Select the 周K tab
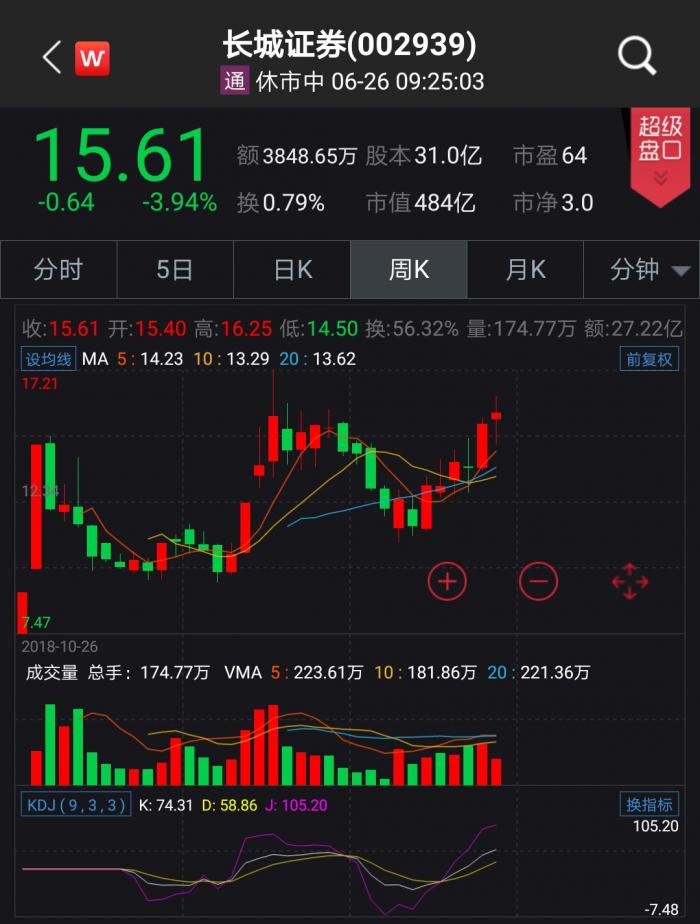The width and height of the screenshot is (700, 924). coord(409,270)
